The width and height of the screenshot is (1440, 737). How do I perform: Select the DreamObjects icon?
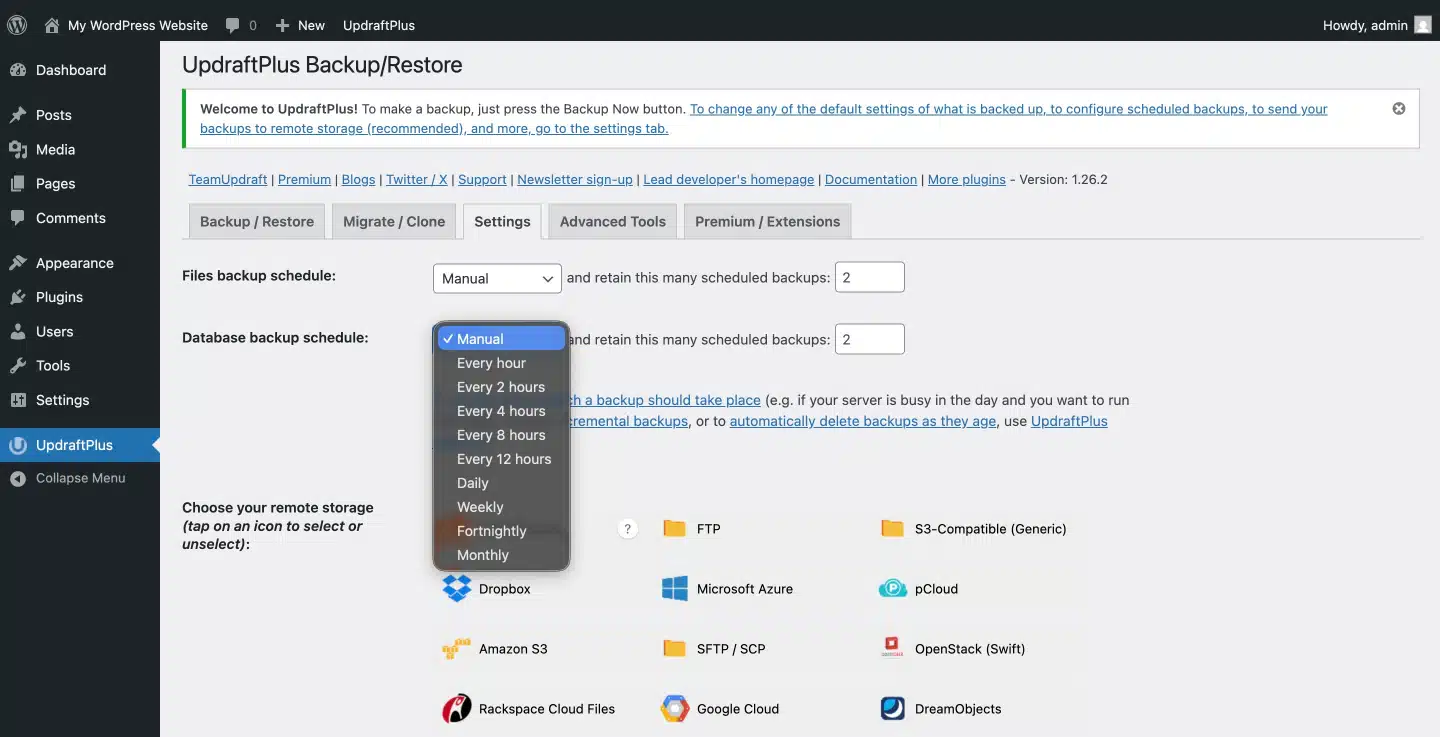(893, 709)
